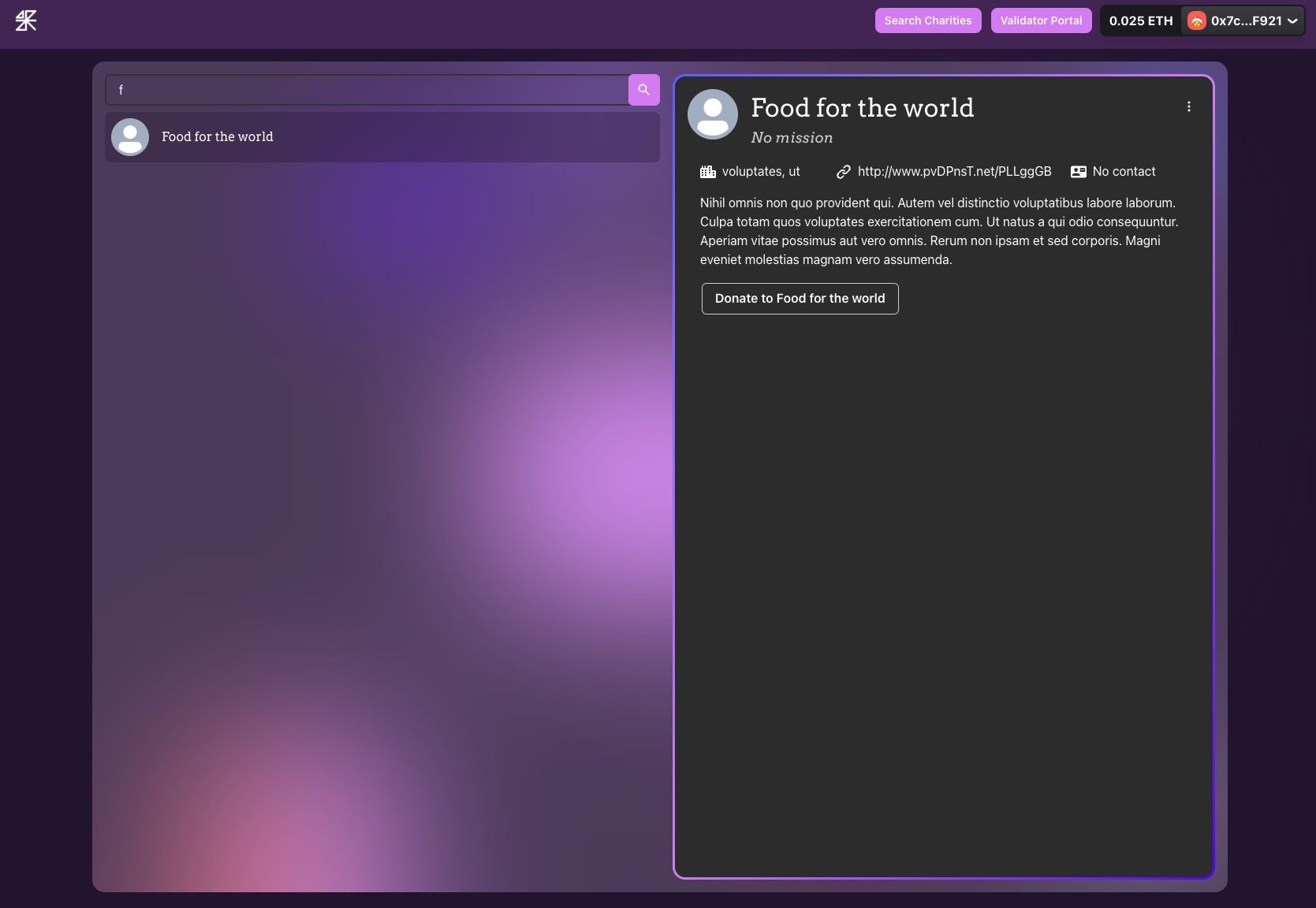Open the Validator Portal
Viewport: 1316px width, 908px height.
pyautogui.click(x=1041, y=20)
